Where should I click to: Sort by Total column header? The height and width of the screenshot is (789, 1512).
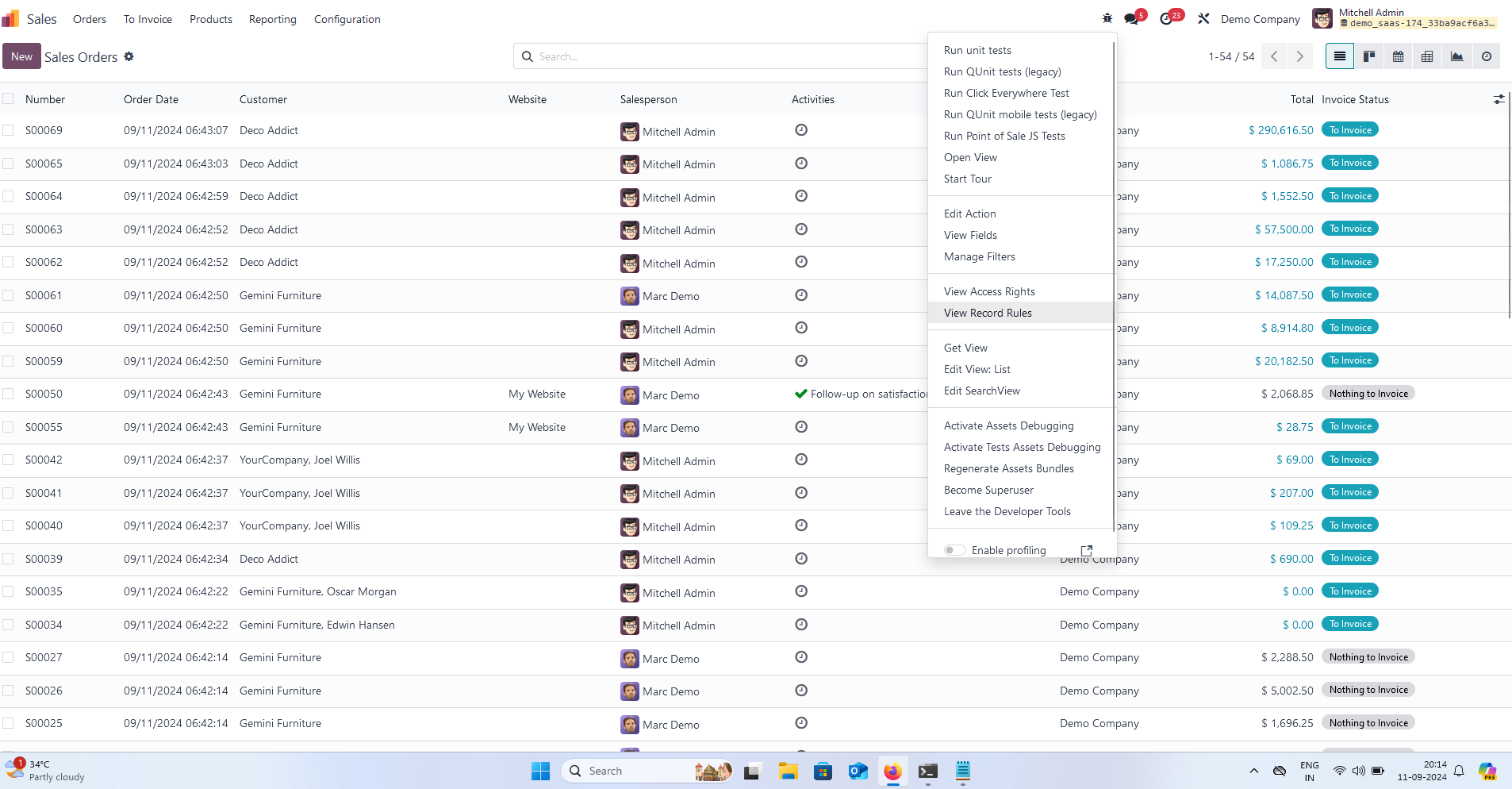tap(1302, 99)
